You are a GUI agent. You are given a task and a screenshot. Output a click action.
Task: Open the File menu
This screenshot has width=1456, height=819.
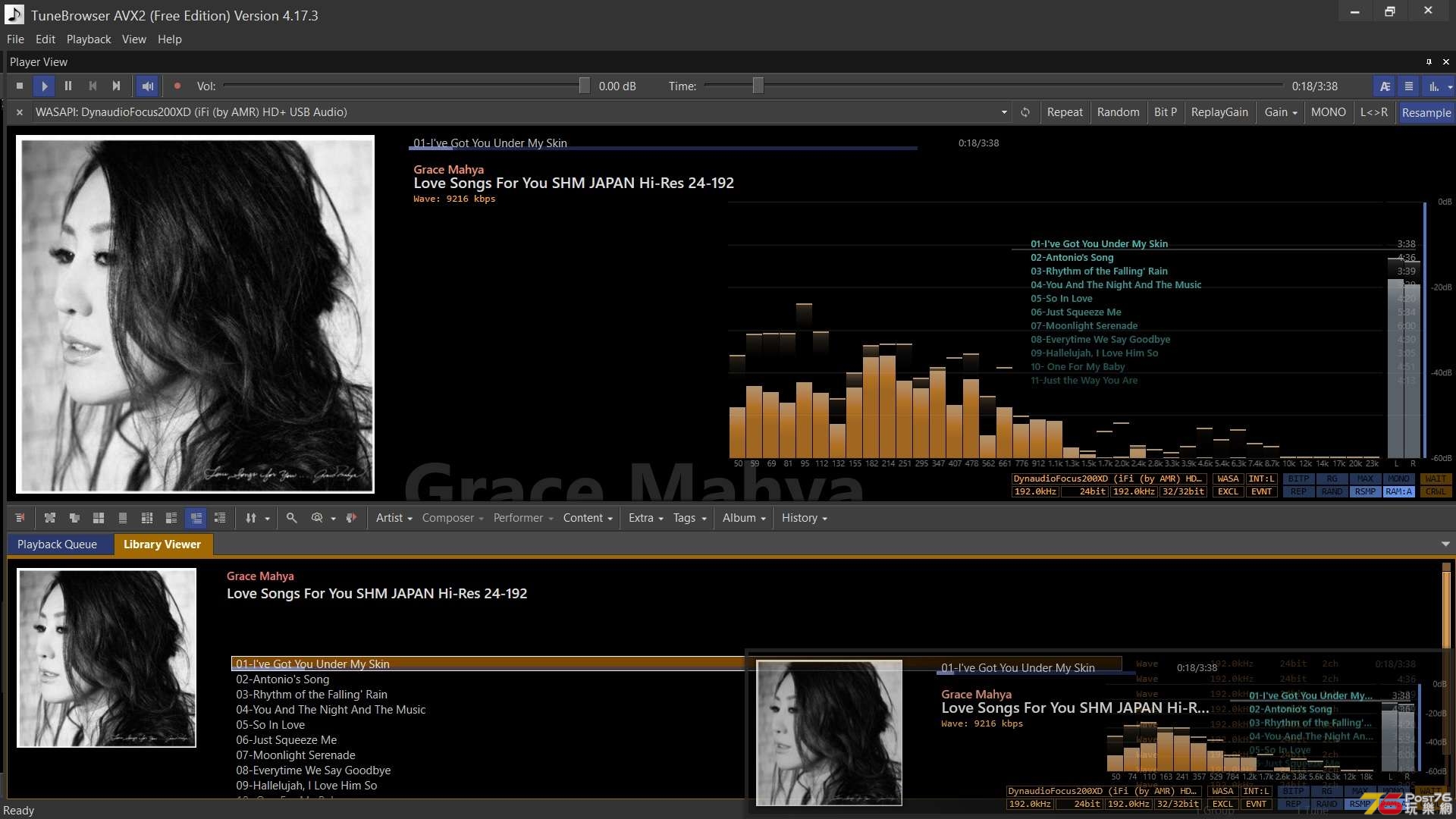click(x=15, y=39)
